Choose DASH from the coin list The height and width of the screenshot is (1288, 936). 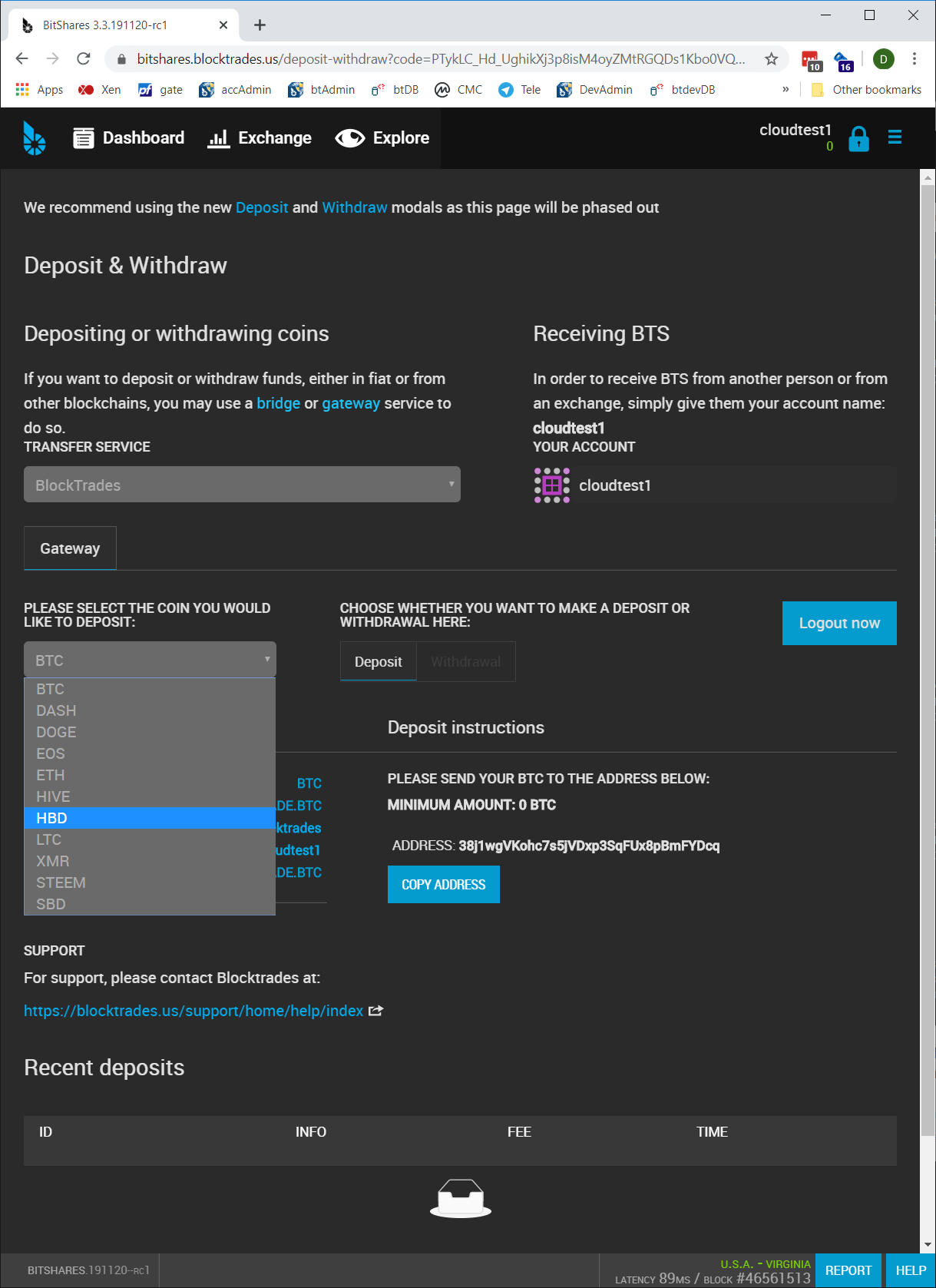point(150,710)
